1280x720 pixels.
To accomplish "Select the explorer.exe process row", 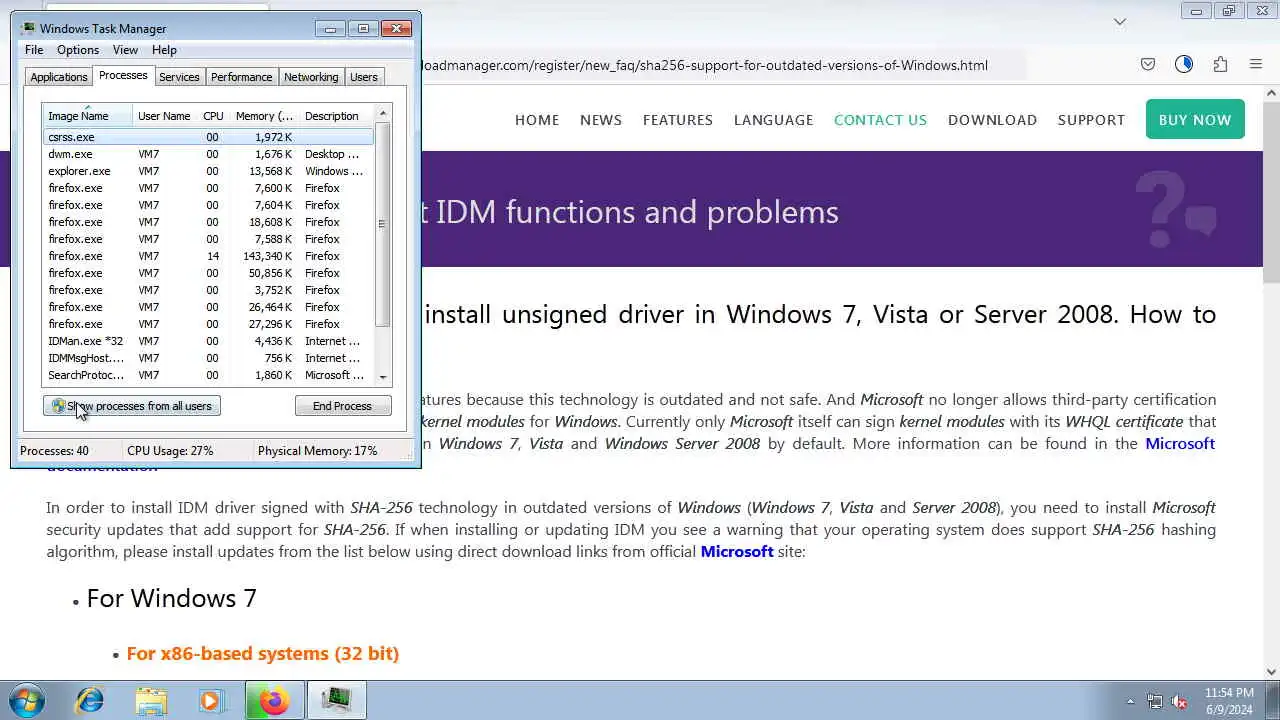I will click(x=208, y=171).
